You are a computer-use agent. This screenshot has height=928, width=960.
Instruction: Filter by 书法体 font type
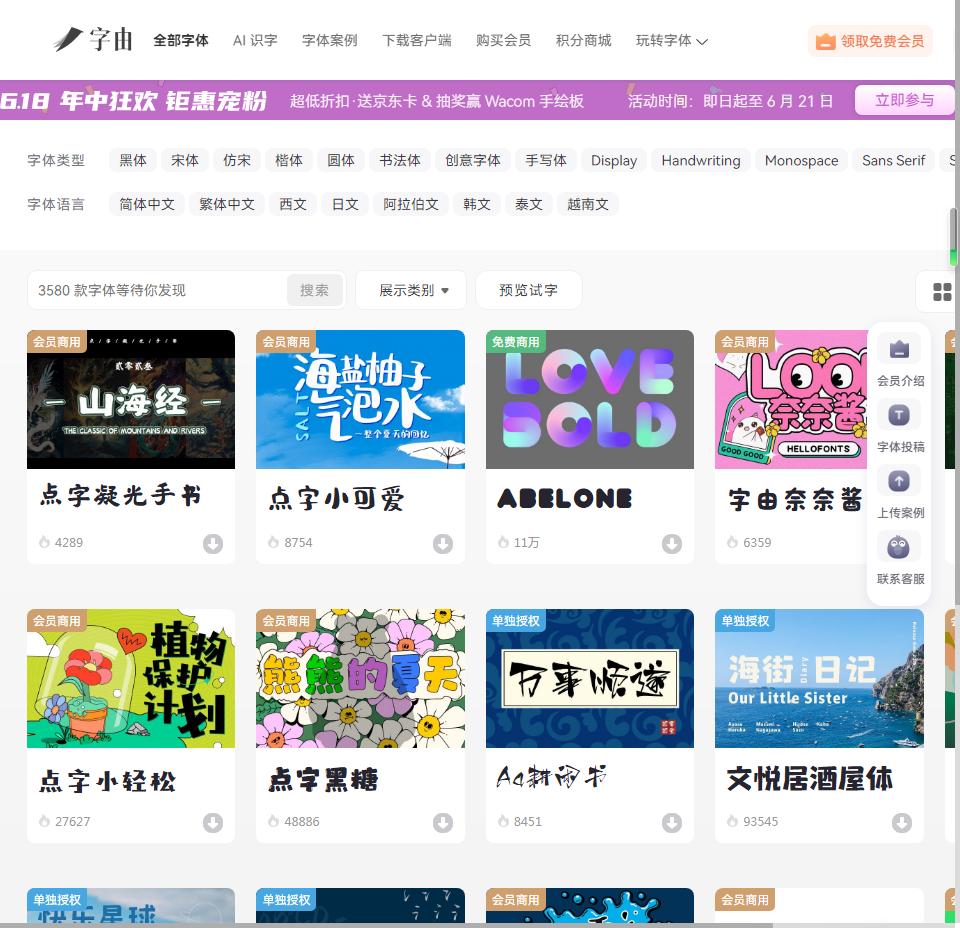[400, 160]
